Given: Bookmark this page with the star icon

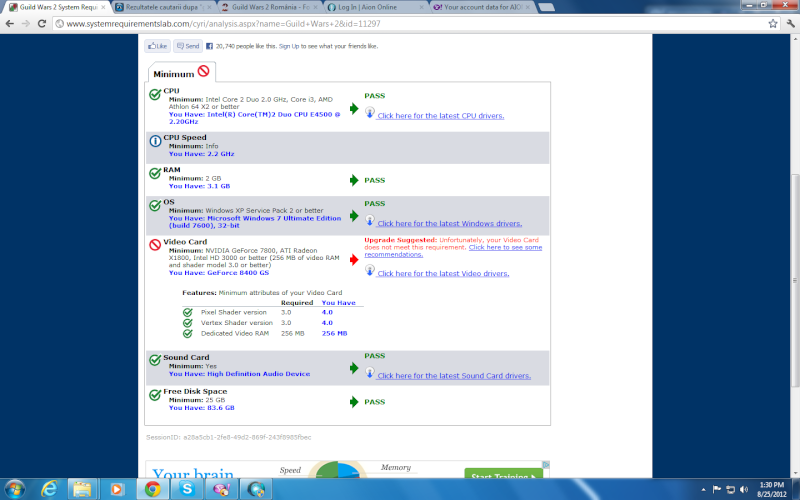Looking at the screenshot, I should (x=773, y=23).
